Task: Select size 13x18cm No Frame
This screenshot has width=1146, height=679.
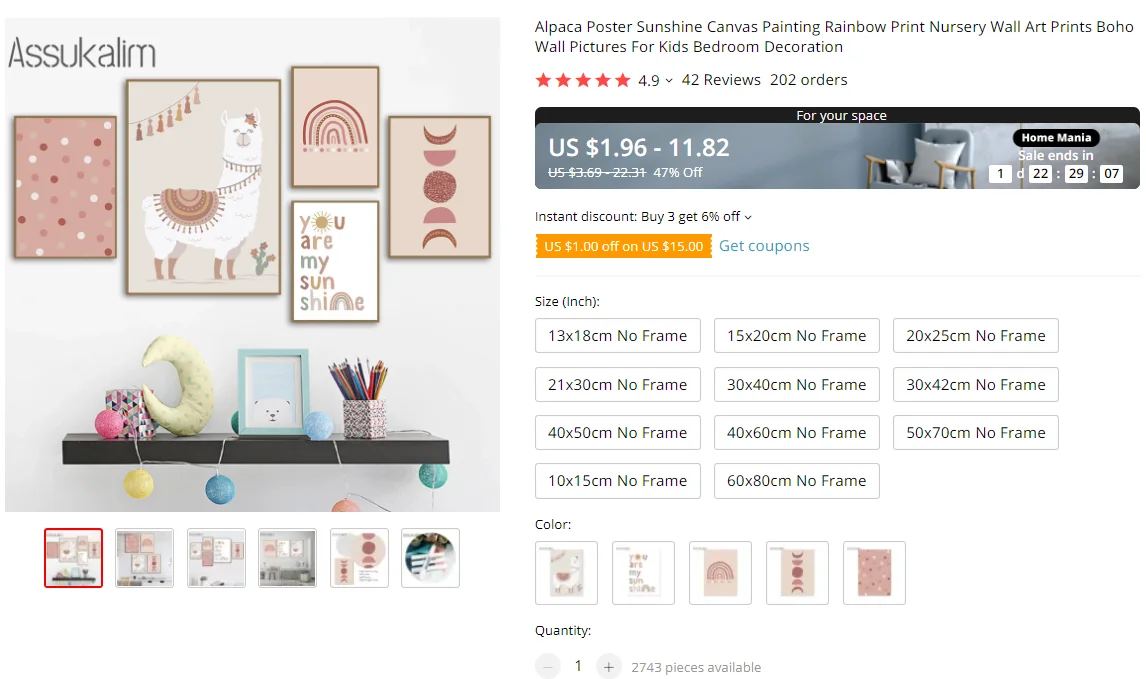Action: [x=617, y=336]
